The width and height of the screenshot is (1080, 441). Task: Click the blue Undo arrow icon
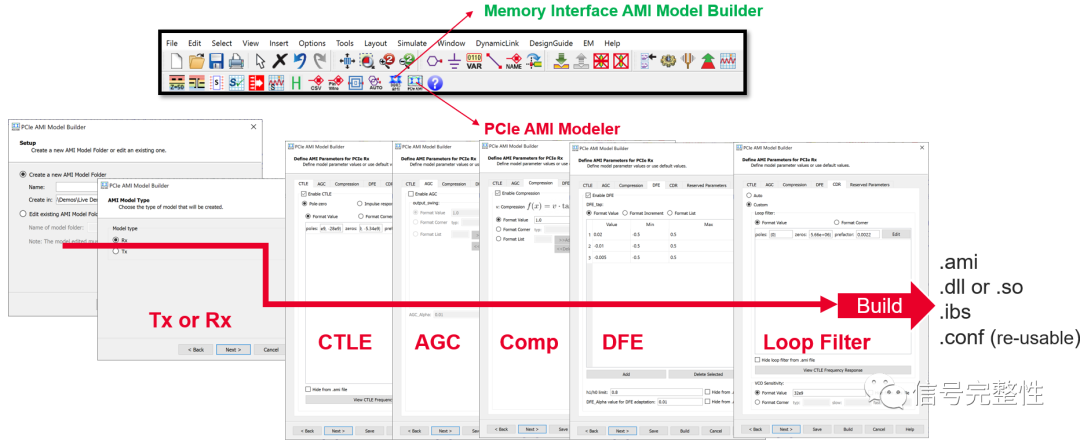coord(300,61)
